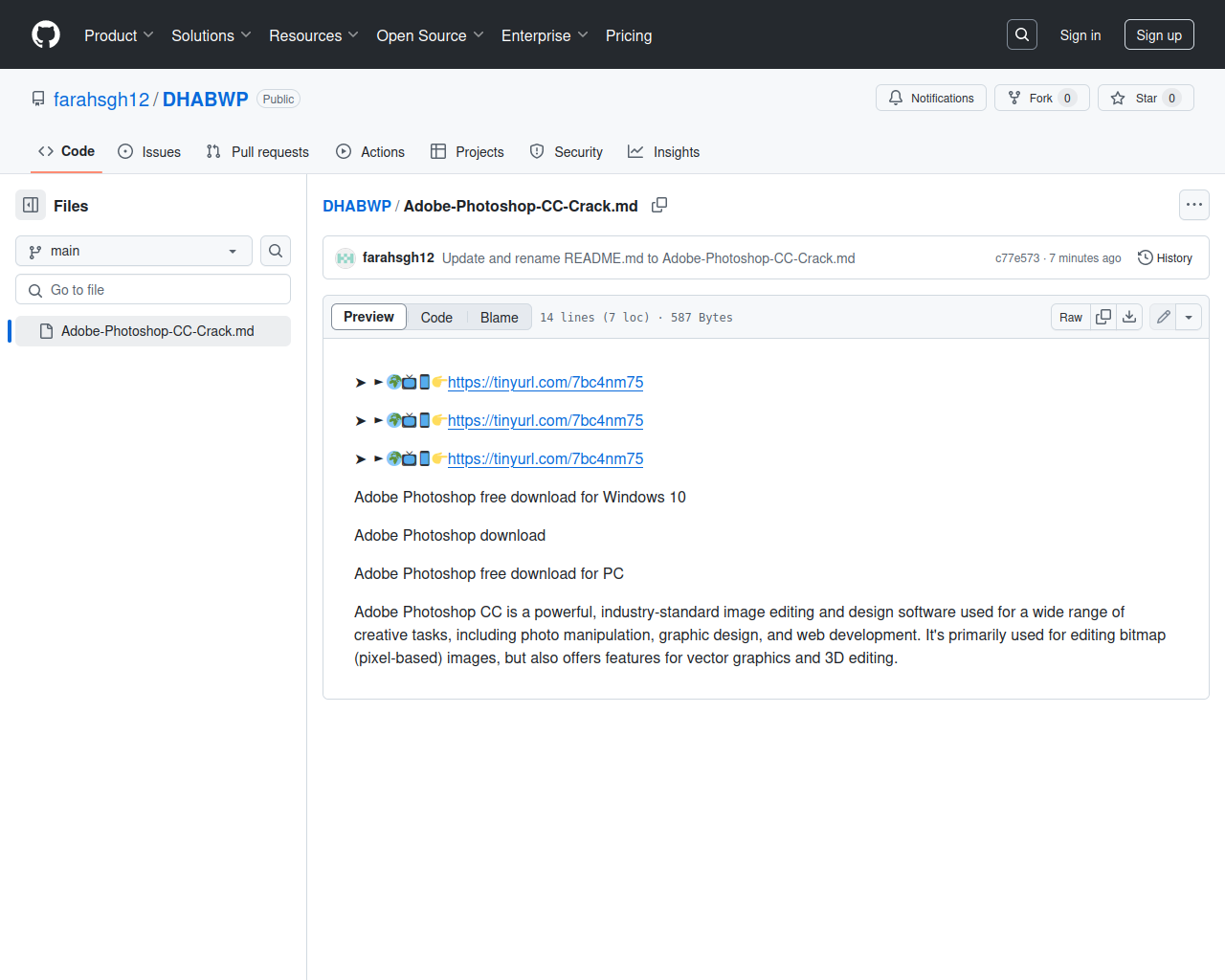Click 'Adobe Photoshop free download for Windows 10' text
This screenshot has width=1225, height=980.
click(x=520, y=497)
